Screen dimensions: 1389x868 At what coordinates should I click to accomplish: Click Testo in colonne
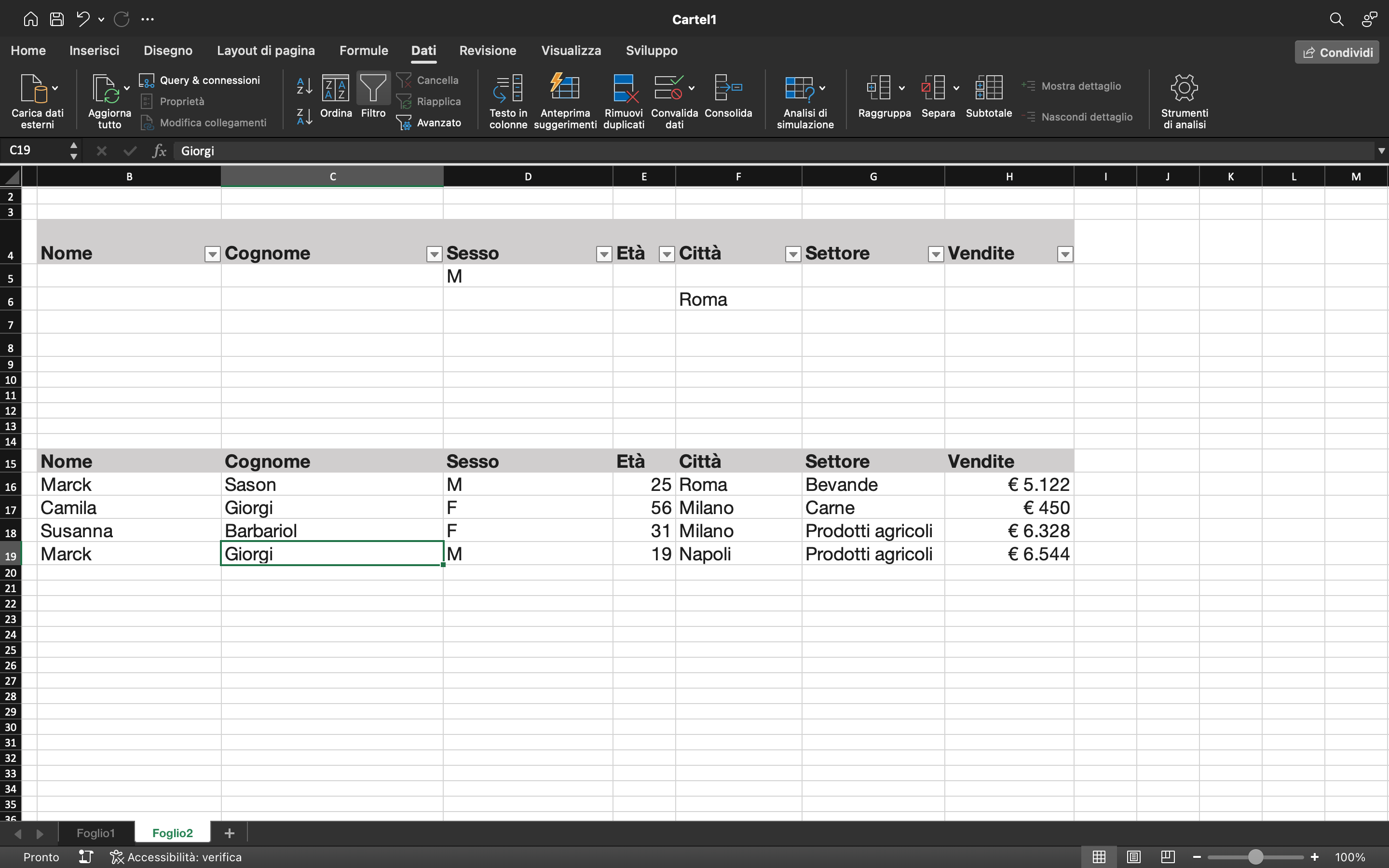click(507, 100)
